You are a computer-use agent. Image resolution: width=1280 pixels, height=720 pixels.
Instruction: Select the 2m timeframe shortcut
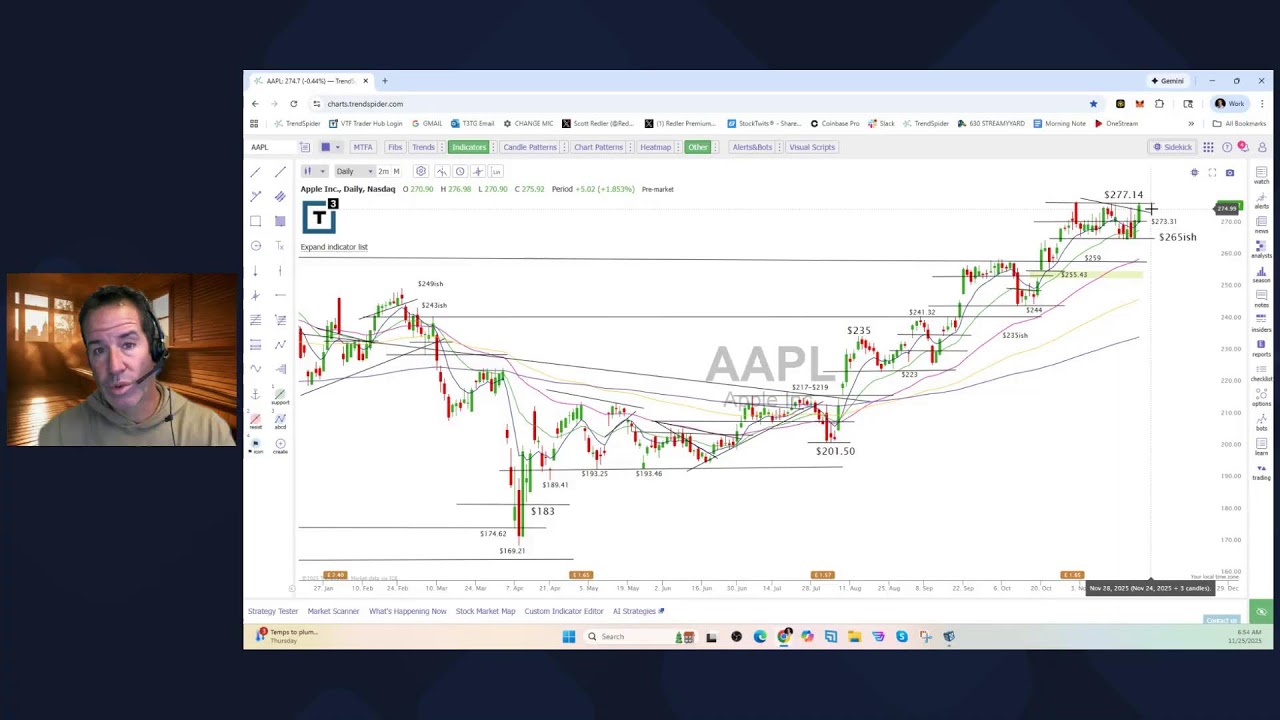(383, 171)
